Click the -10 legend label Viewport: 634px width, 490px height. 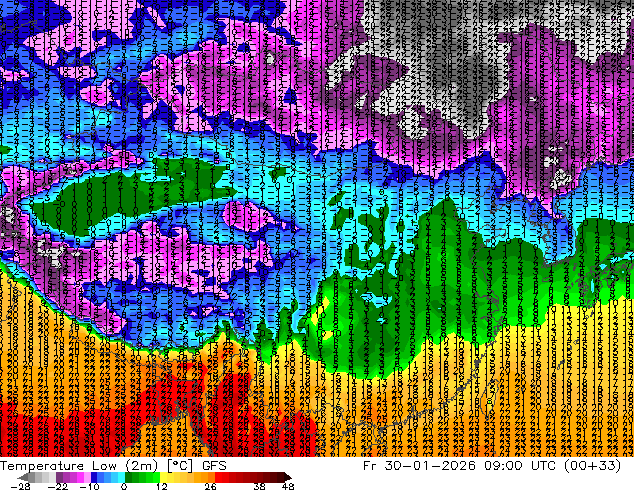tap(90, 486)
